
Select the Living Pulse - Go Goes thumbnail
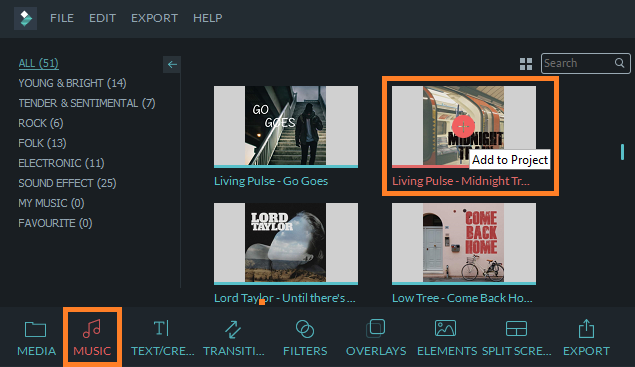(286, 126)
